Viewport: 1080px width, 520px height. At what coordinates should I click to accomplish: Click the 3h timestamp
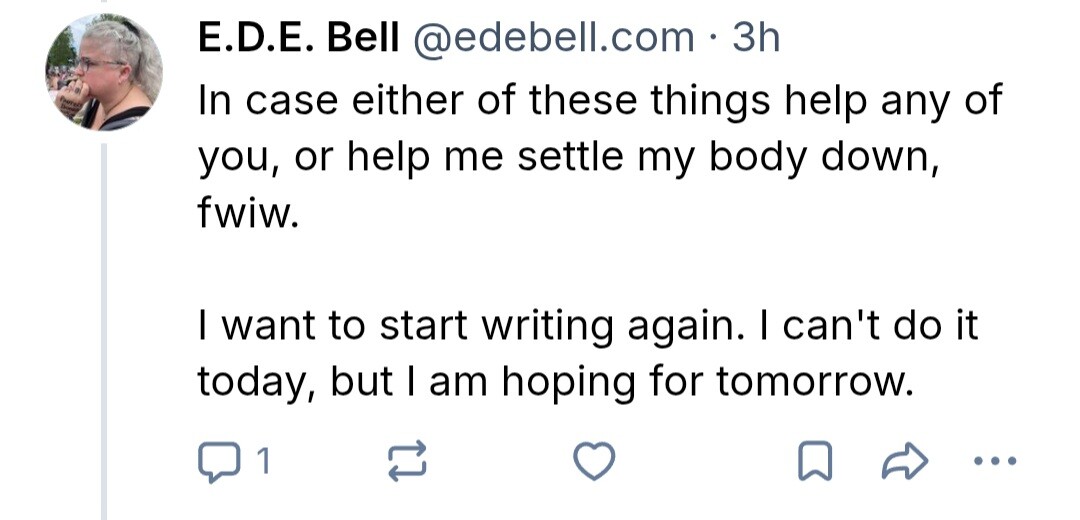pyautogui.click(x=756, y=38)
